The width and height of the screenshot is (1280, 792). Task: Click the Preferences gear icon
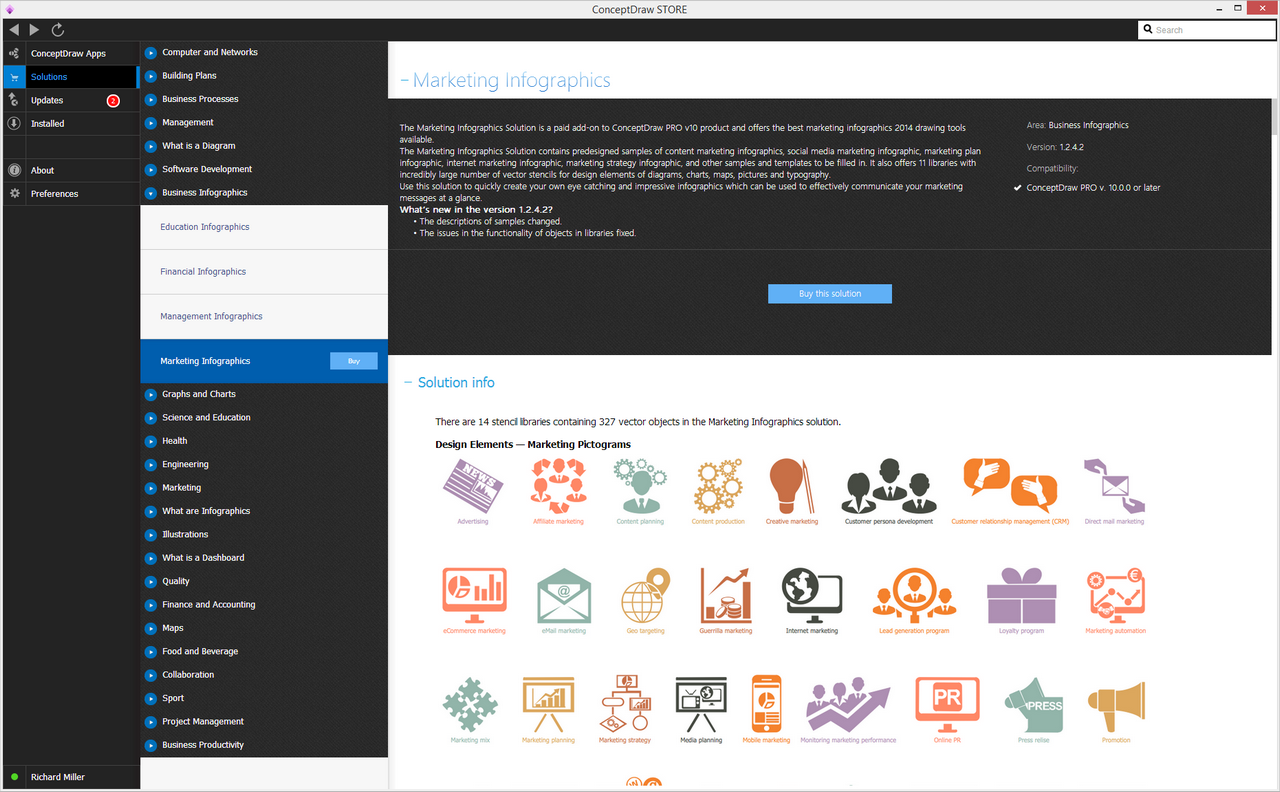(x=14, y=194)
